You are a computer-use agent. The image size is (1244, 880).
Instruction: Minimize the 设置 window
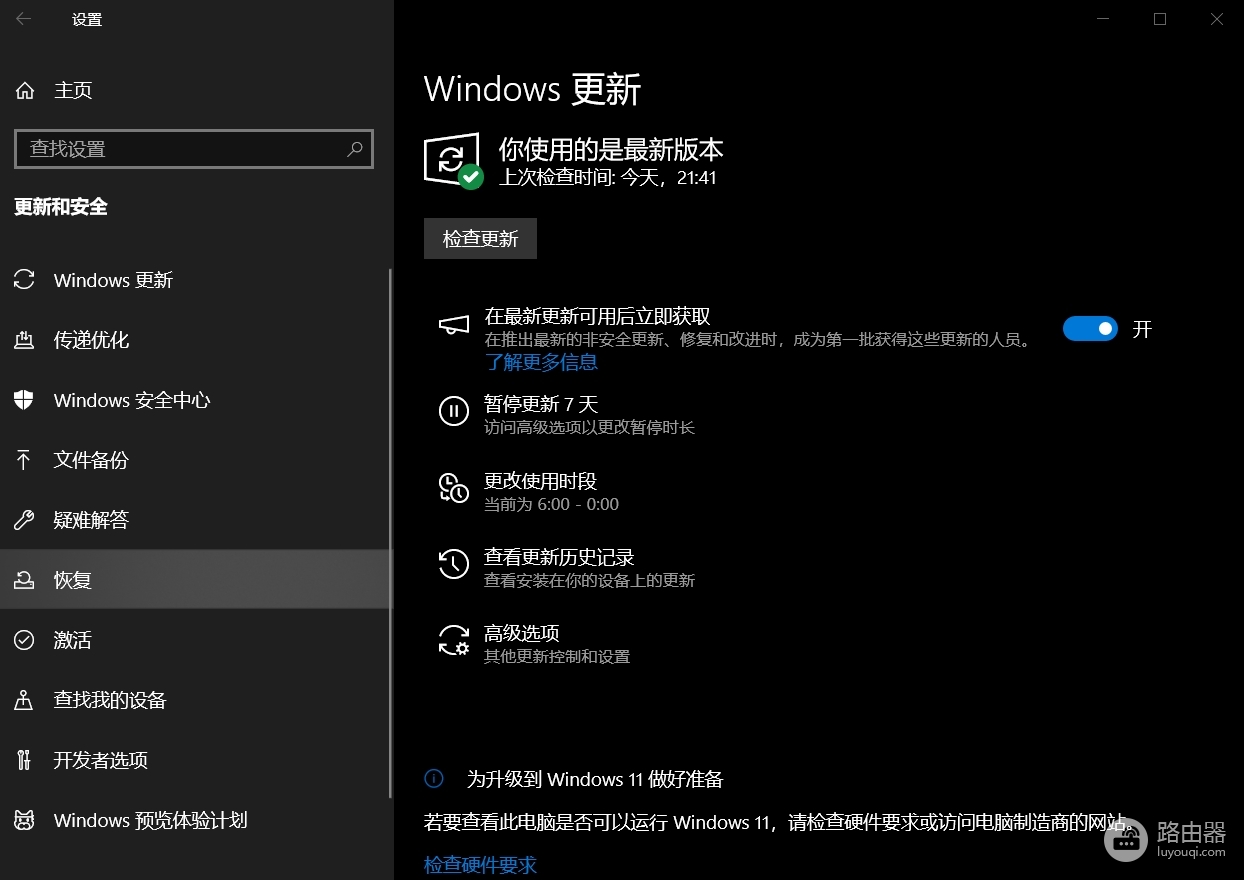1103,19
